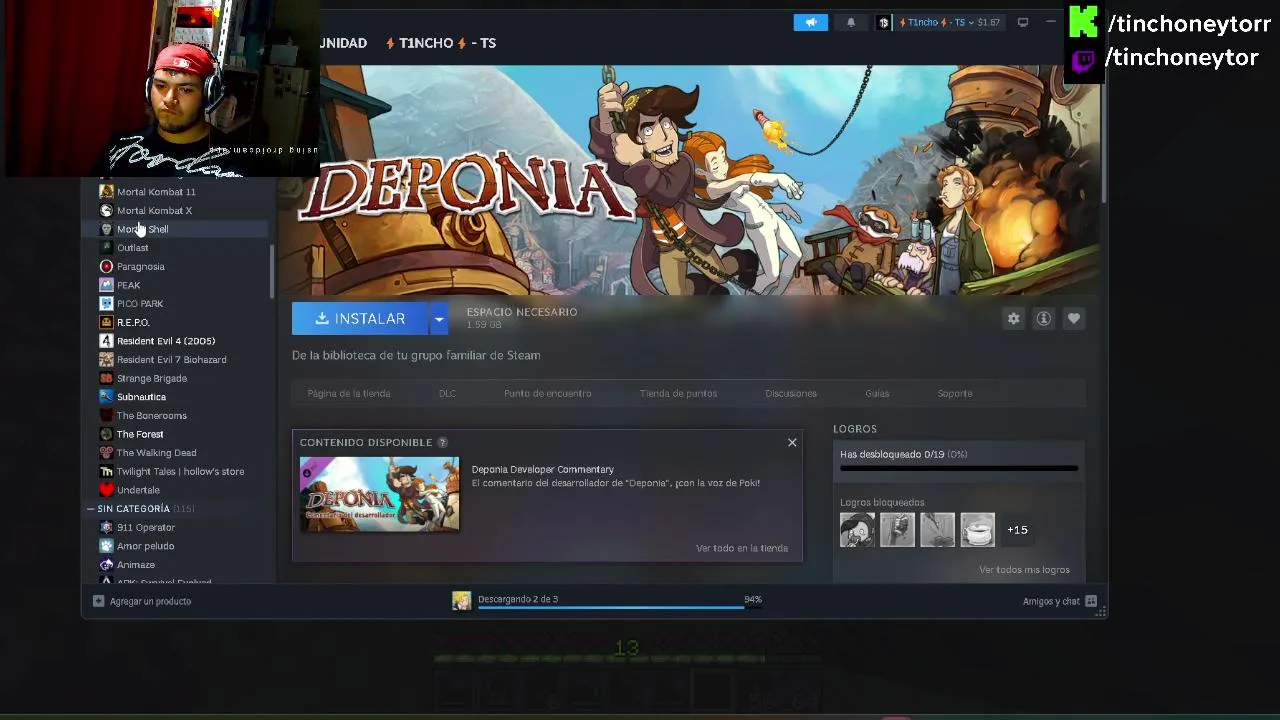Open the Deponia Developer Commentary thumbnail

pyautogui.click(x=380, y=494)
